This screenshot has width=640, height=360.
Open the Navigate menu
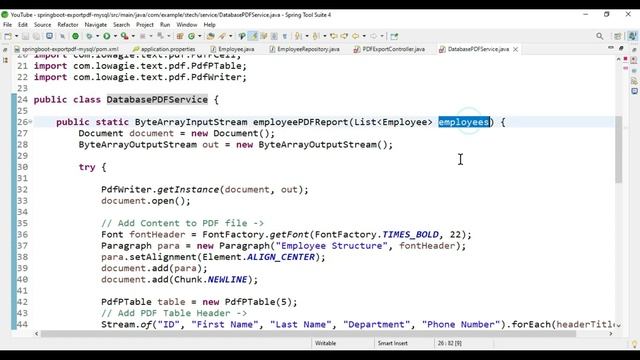tap(96, 25)
